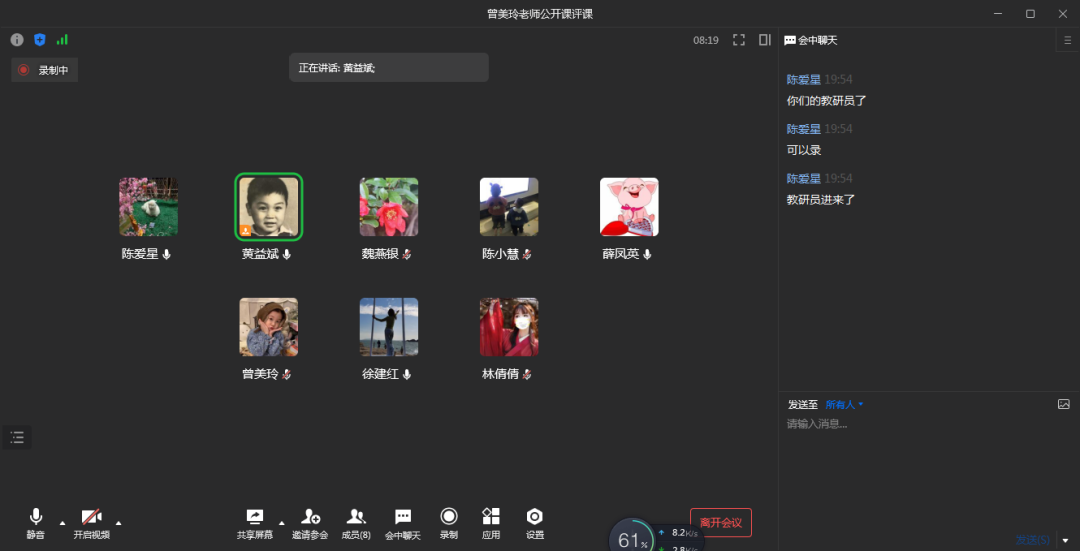Click the recording indicator 录制中
Screen dimensions: 1080x551
(45, 70)
